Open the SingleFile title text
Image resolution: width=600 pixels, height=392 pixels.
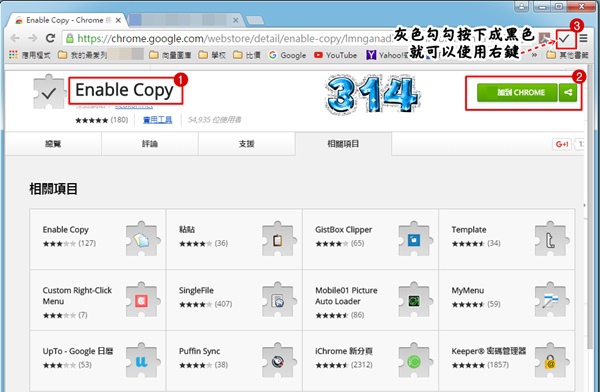pyautogui.click(x=196, y=291)
